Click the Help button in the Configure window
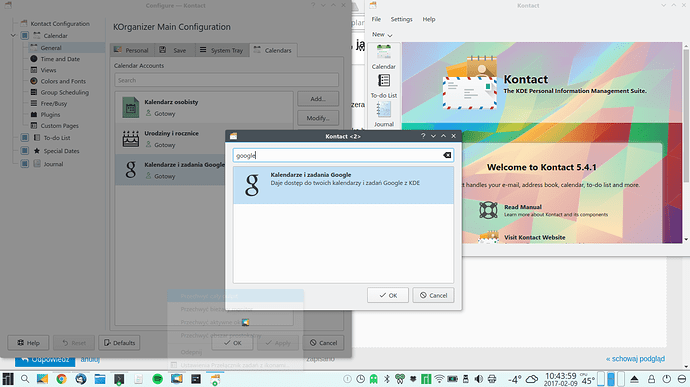 click(29, 343)
